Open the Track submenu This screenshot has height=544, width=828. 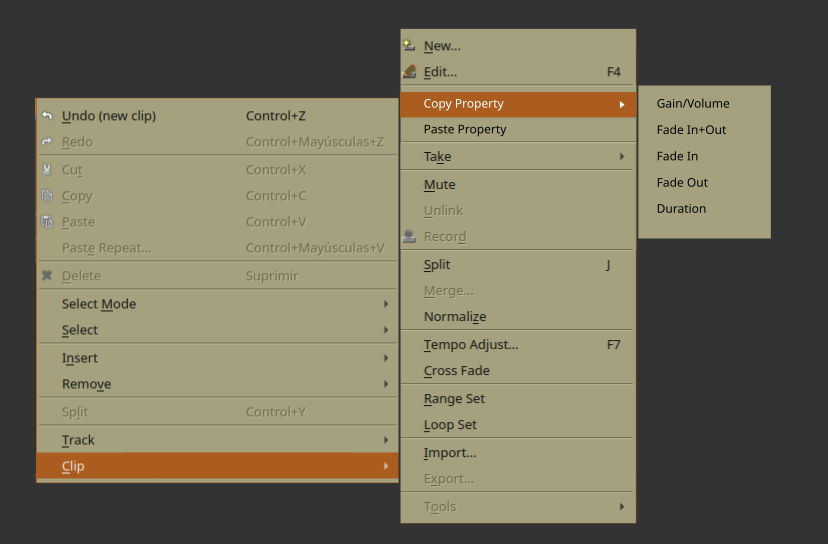218,439
